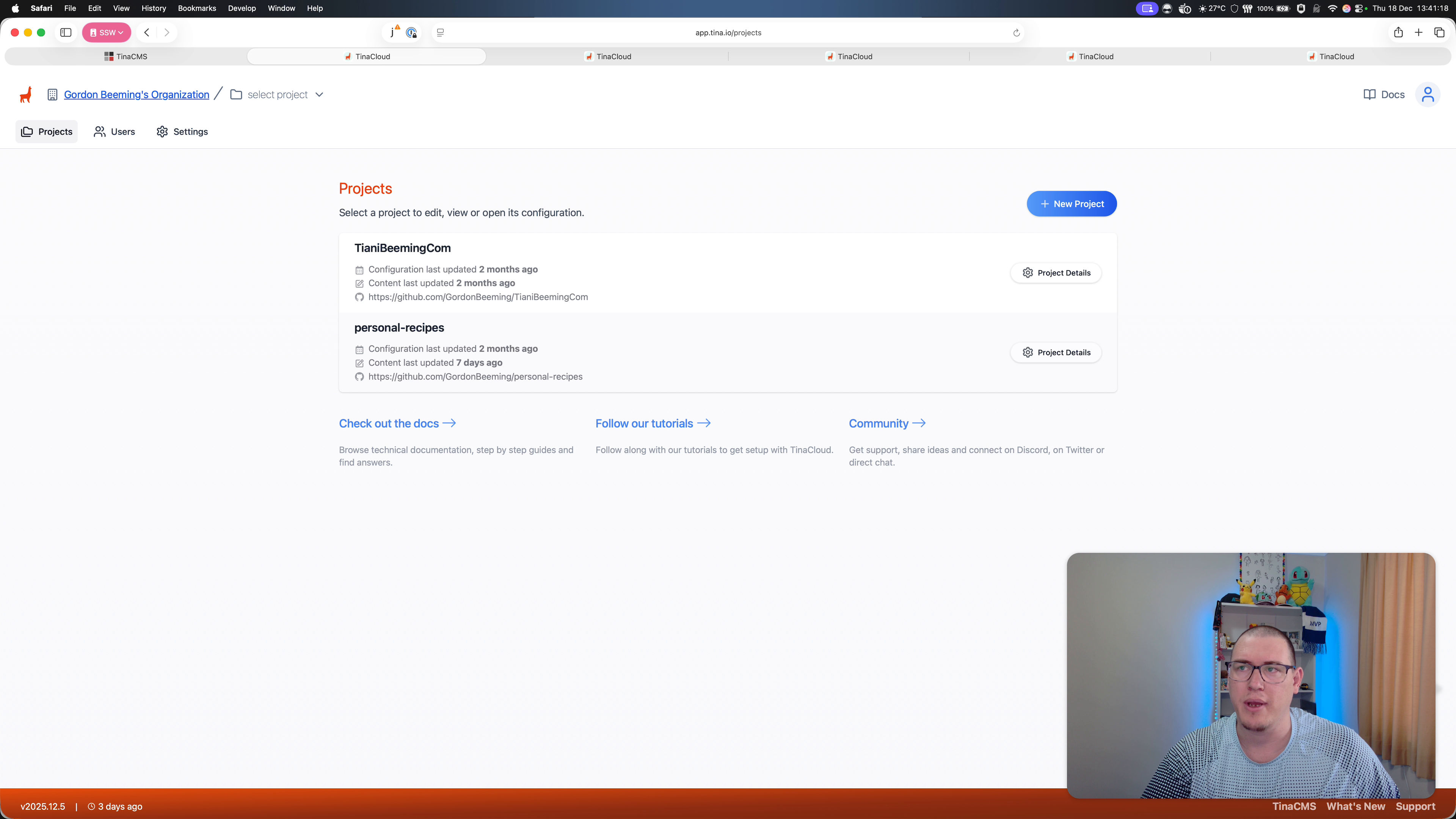Open Gordon Beeming's Organization link
Screen dimensions: 1456x819
137,94
